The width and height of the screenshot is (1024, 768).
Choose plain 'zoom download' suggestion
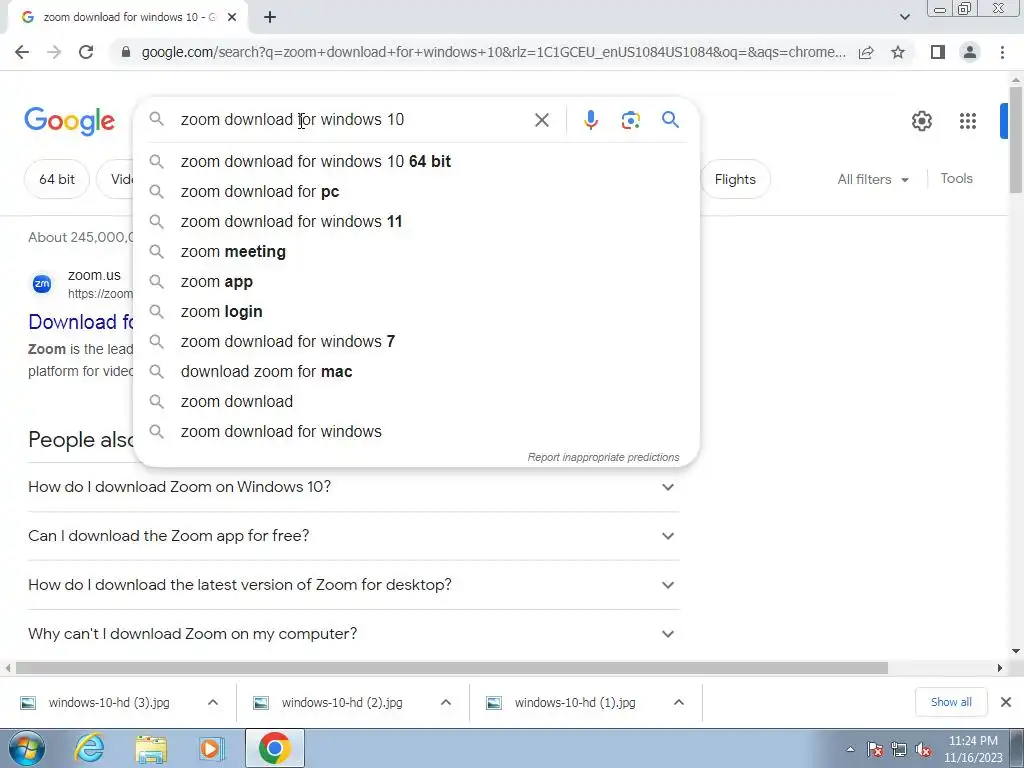point(417,402)
